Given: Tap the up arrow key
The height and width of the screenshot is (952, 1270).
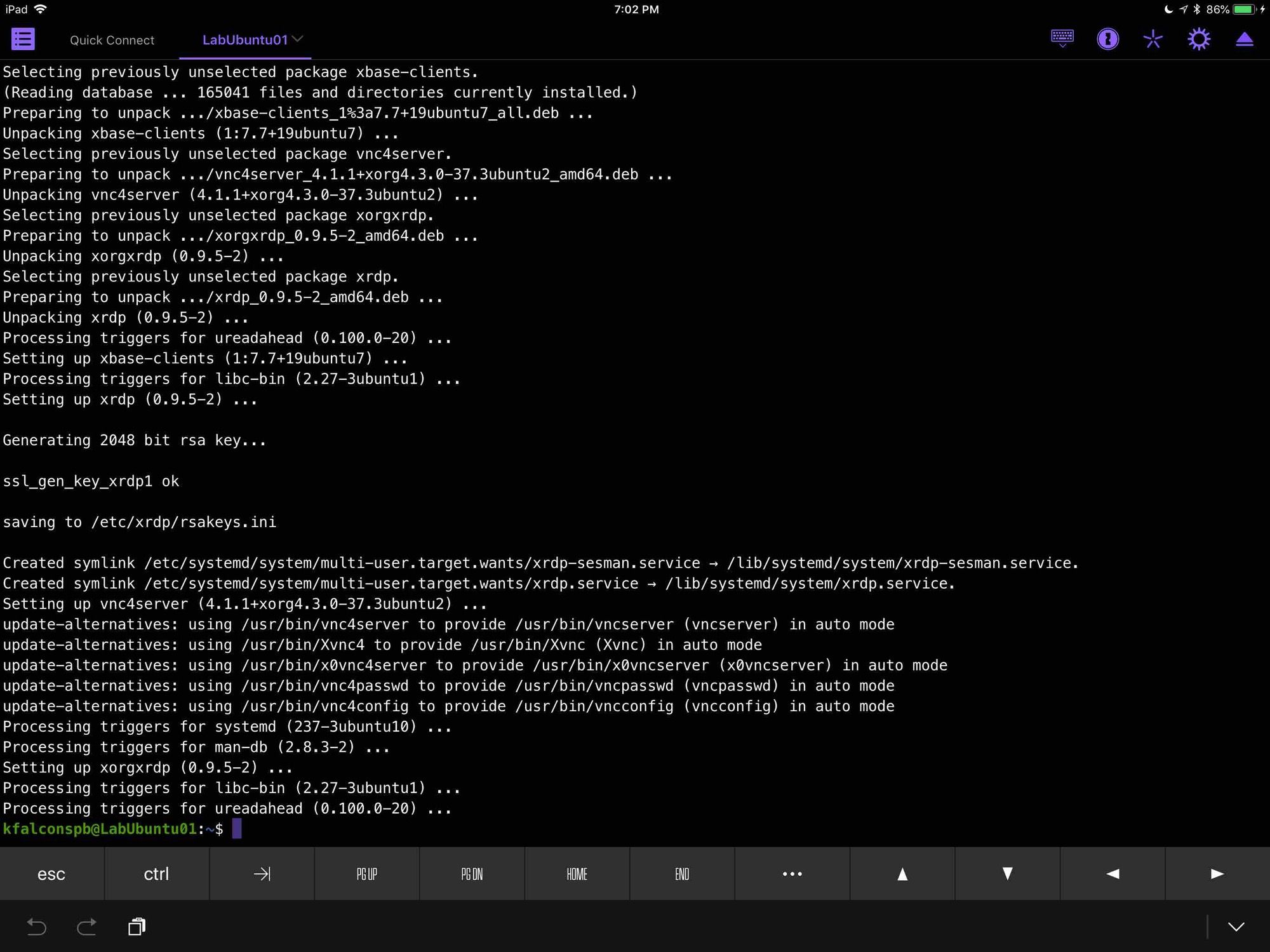Looking at the screenshot, I should tap(902, 874).
